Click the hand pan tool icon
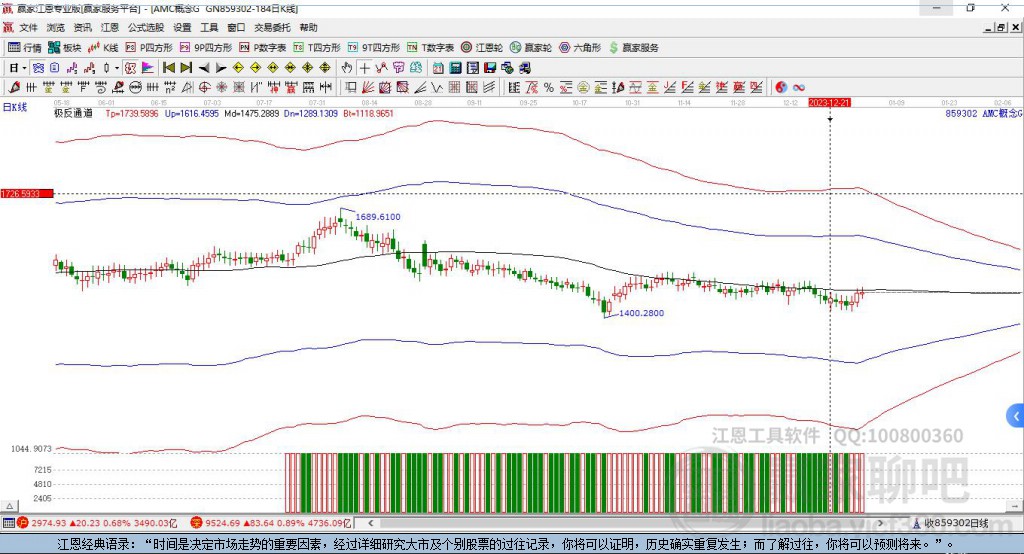Viewport: 1024px width, 554px height. pyautogui.click(x=347, y=68)
